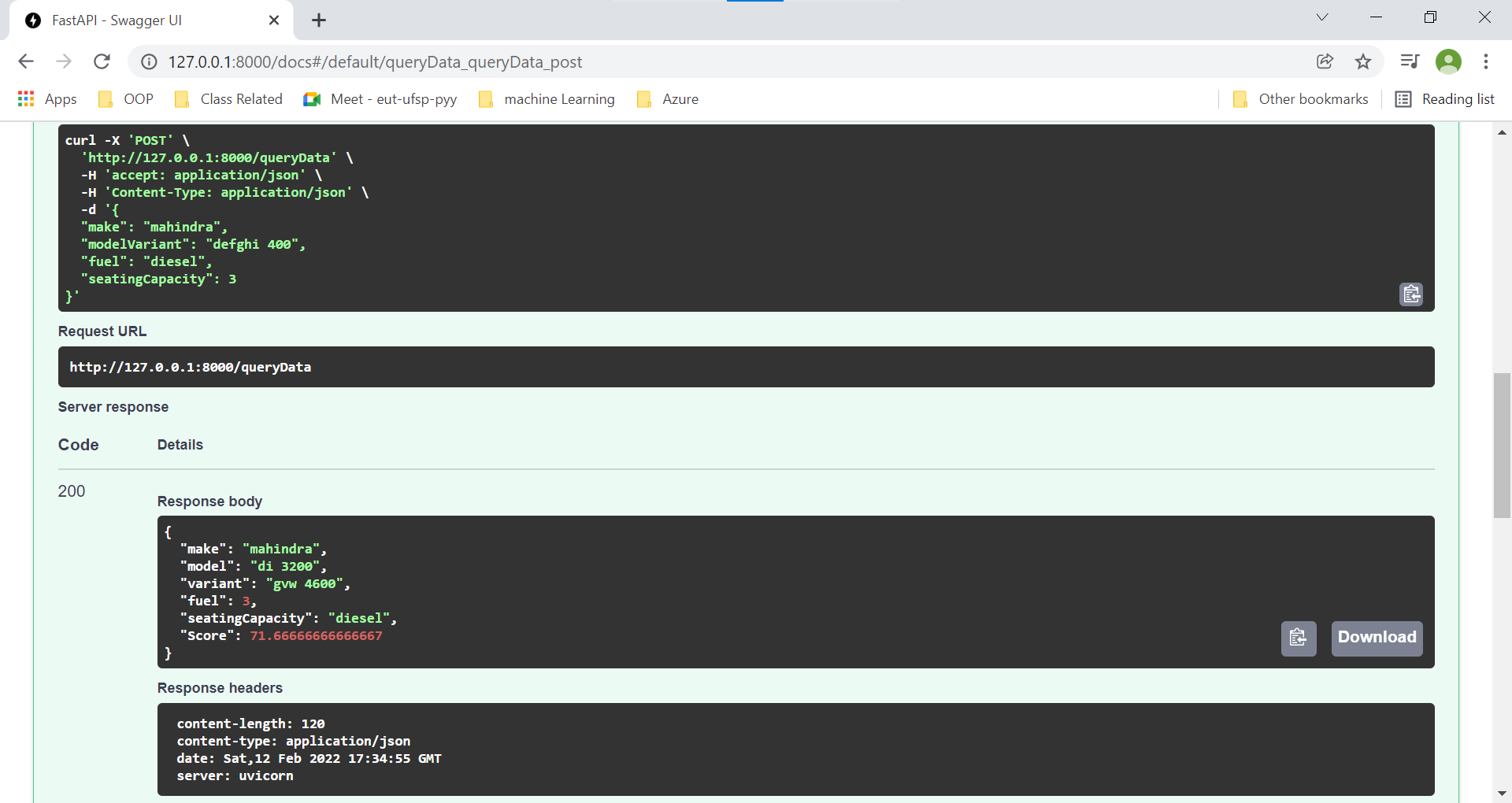
Task: Click the "server: uvicorn" header line
Action: pos(235,775)
